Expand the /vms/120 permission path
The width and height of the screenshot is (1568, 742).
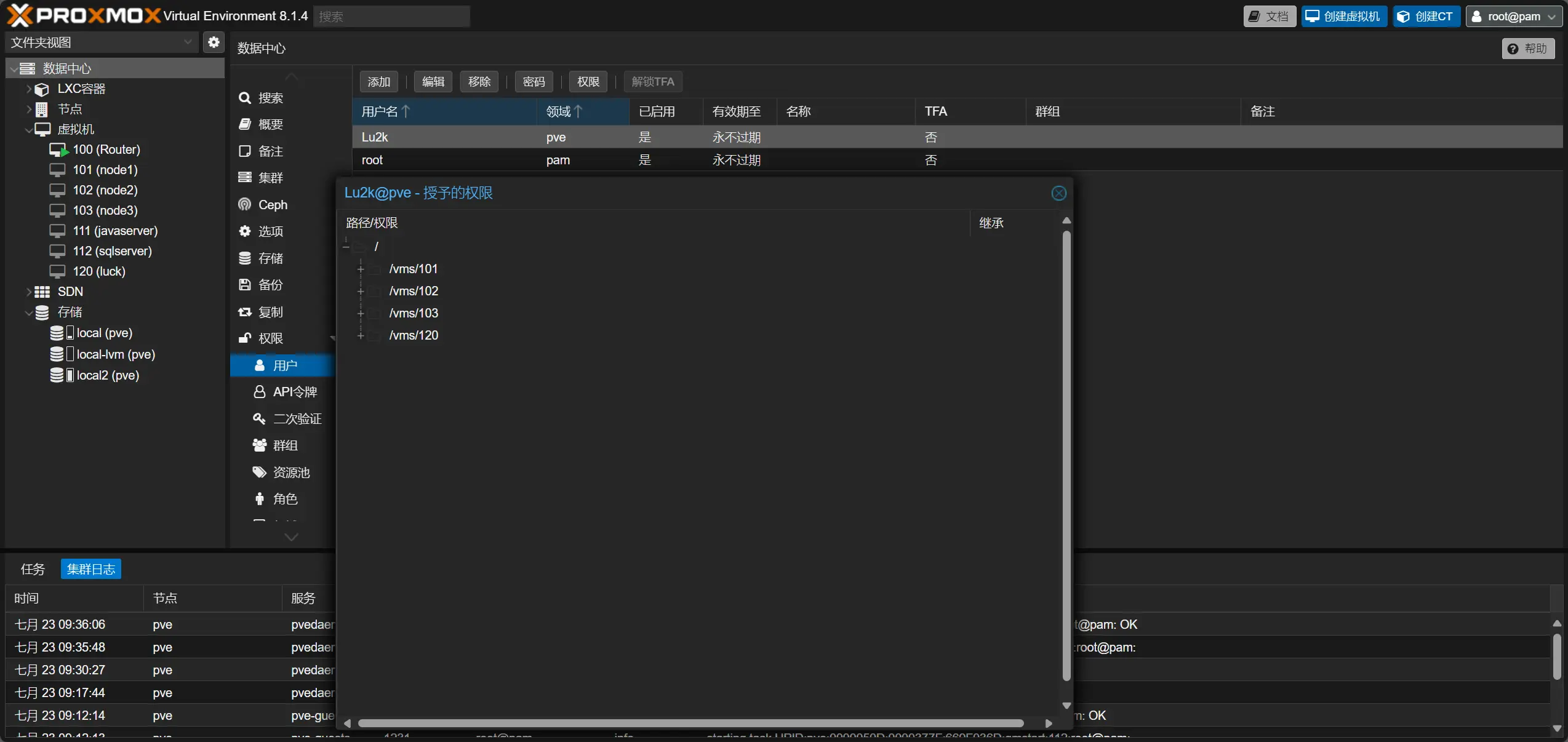pos(361,335)
